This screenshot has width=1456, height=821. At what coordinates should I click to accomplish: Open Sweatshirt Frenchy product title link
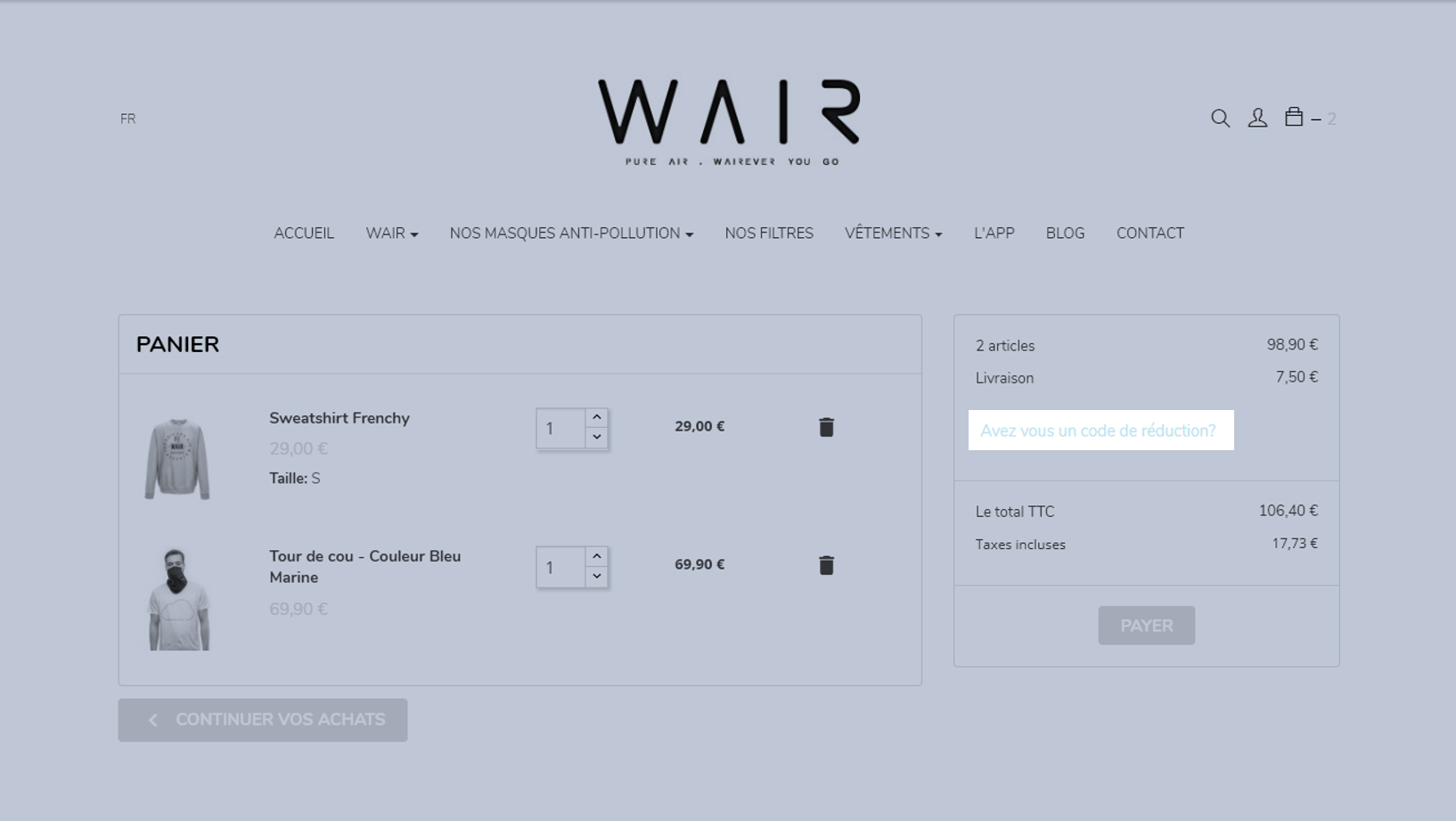click(339, 418)
